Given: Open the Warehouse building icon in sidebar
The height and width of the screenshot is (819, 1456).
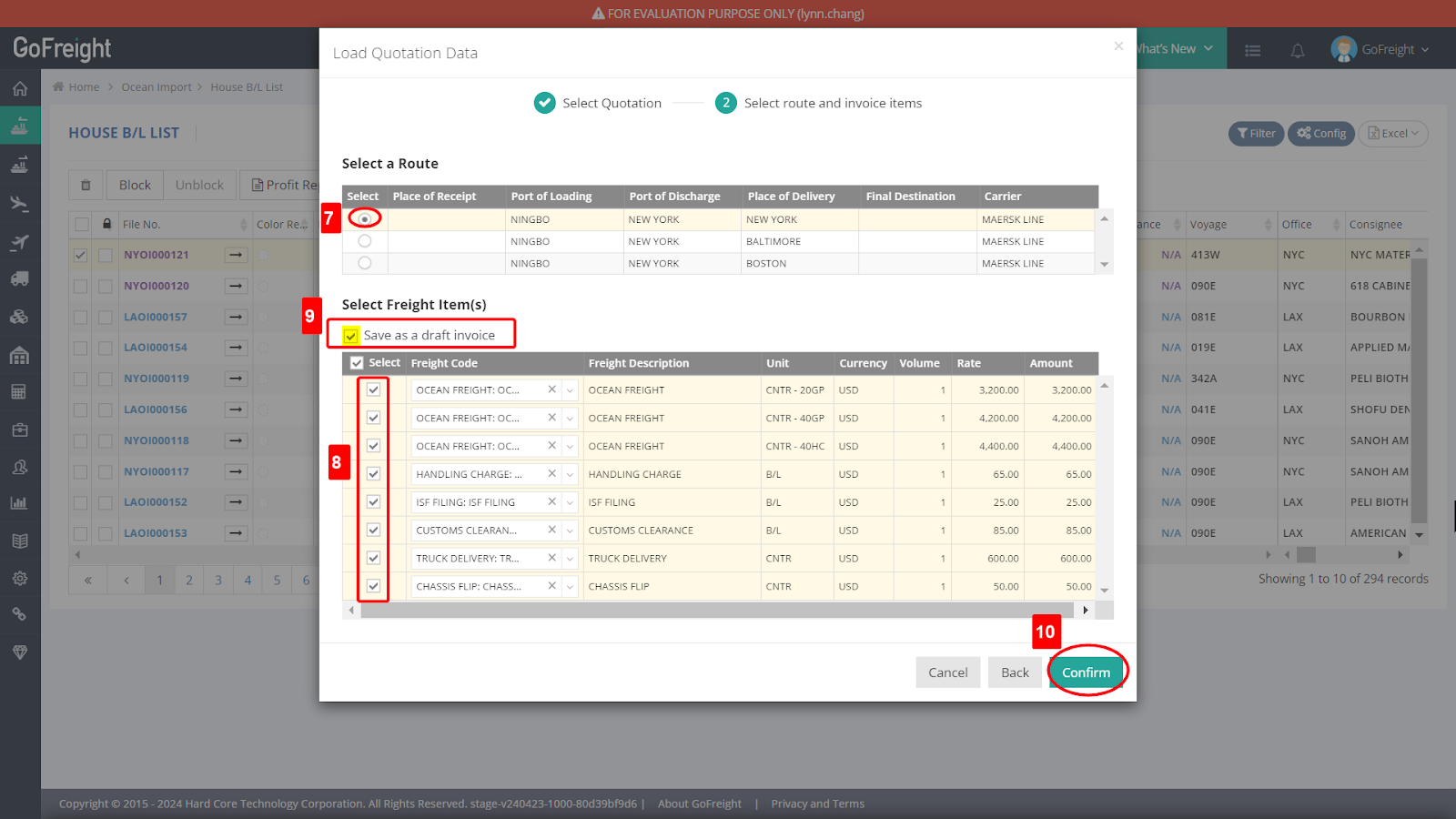Looking at the screenshot, I should [x=20, y=355].
